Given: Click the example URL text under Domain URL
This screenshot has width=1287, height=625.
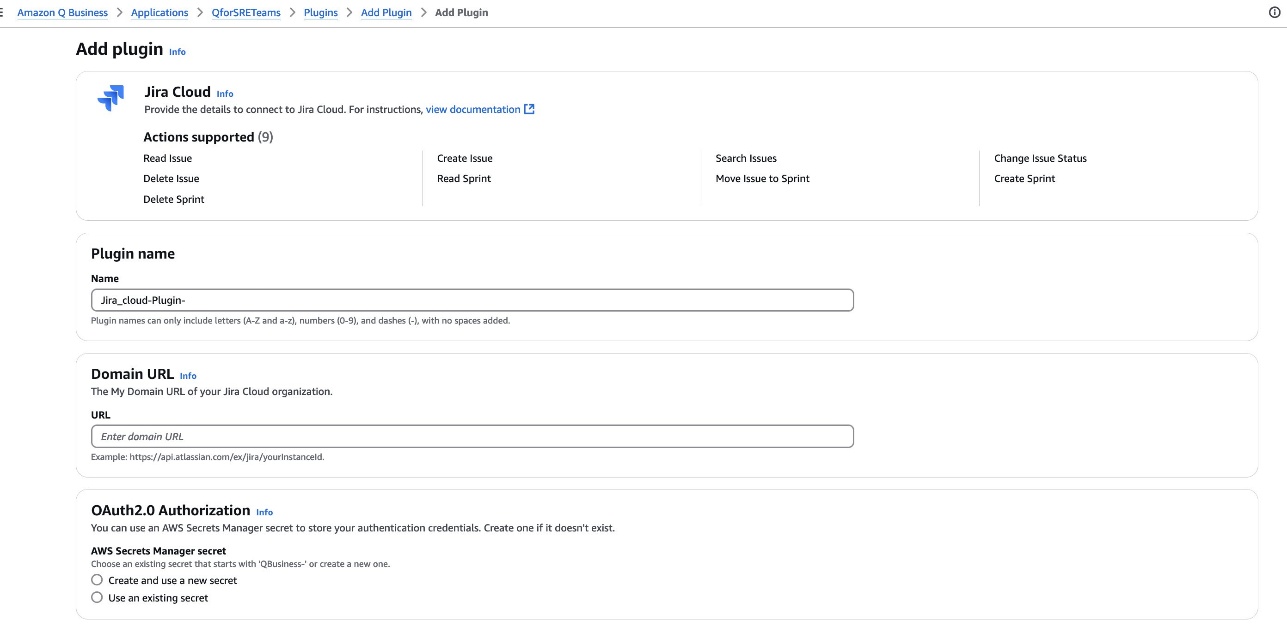Looking at the screenshot, I should point(208,457).
